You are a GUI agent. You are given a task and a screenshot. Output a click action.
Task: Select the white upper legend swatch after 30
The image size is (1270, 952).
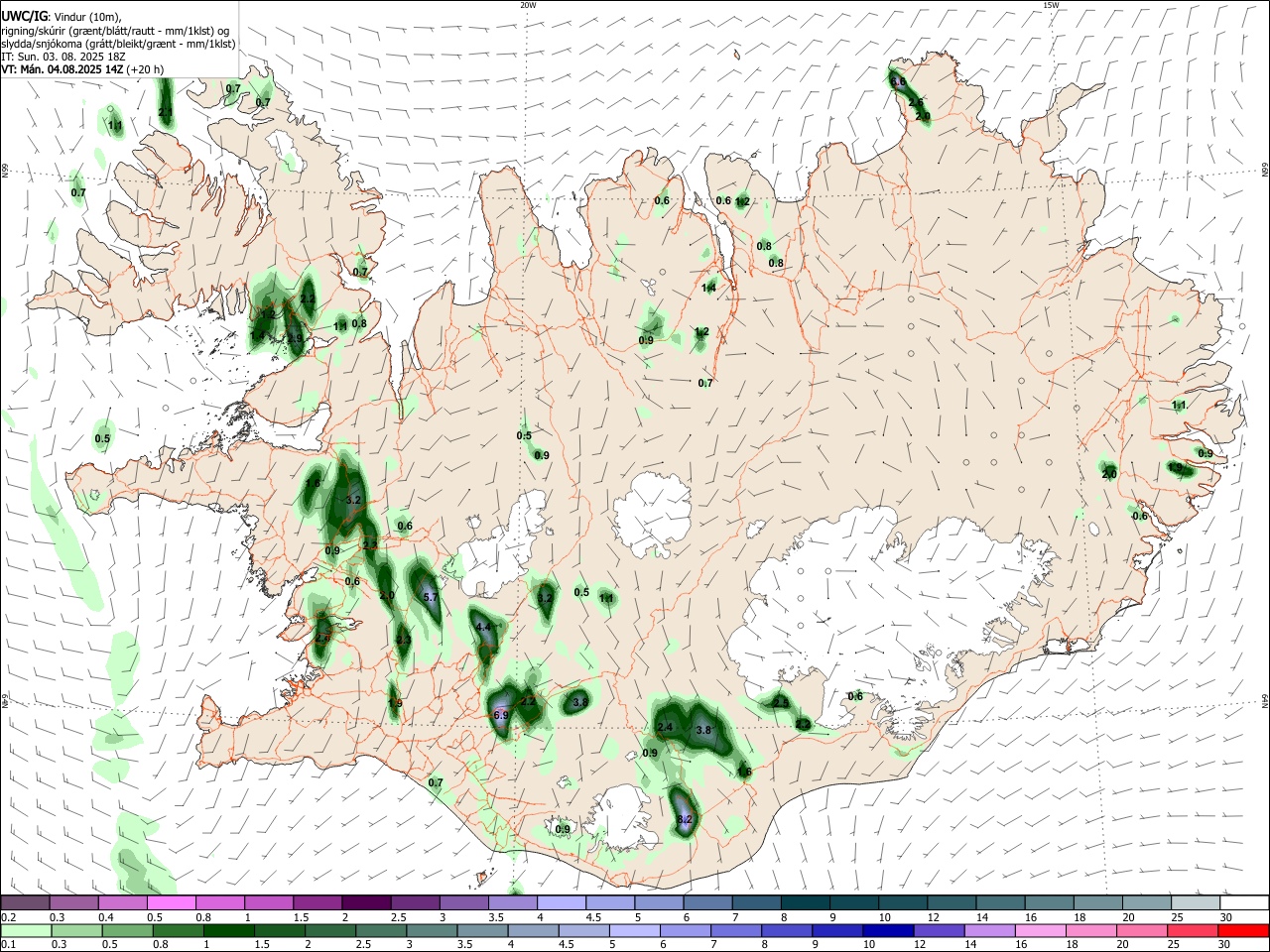pyautogui.click(x=1244, y=902)
